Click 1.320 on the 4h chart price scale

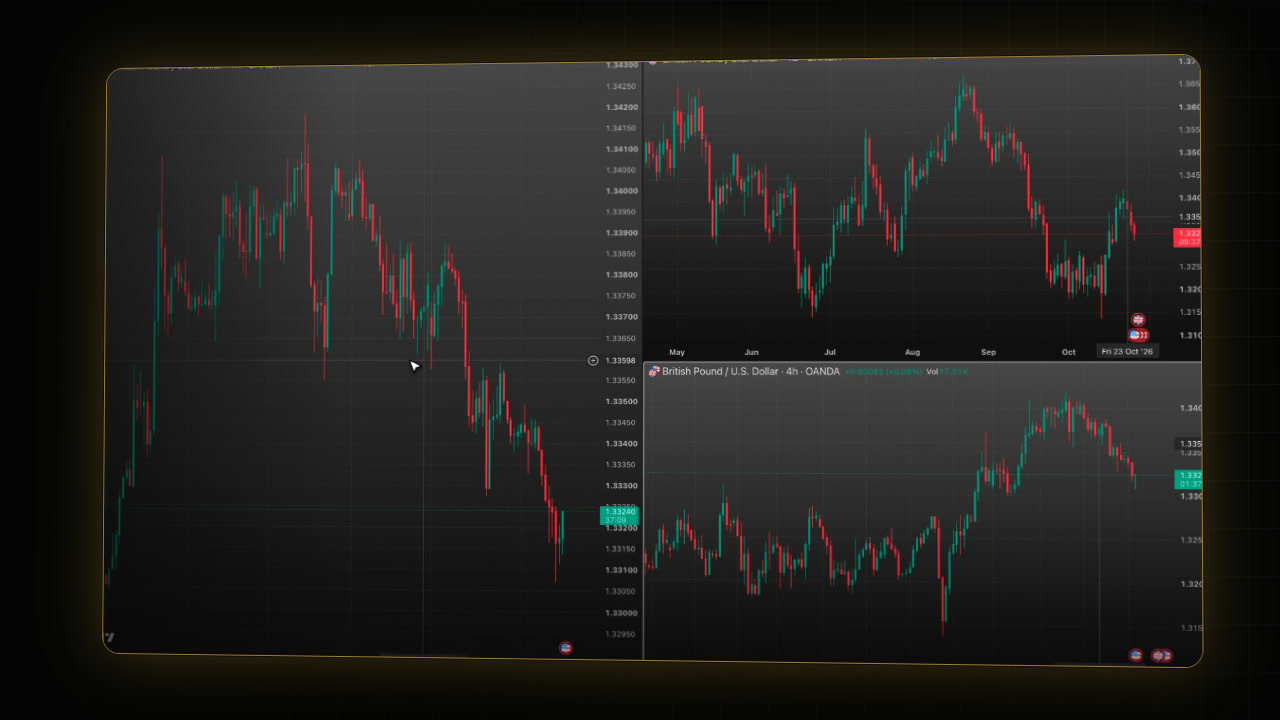[x=1190, y=584]
